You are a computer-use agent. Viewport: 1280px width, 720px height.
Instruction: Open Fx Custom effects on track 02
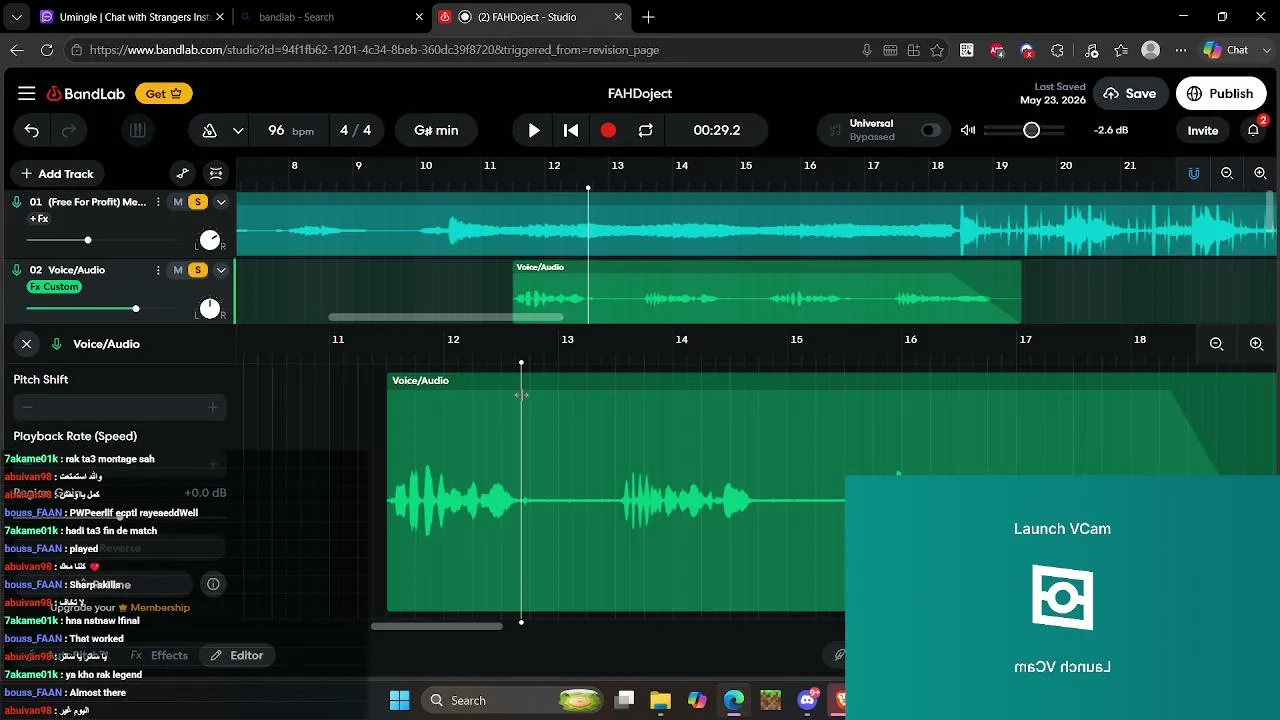(54, 287)
